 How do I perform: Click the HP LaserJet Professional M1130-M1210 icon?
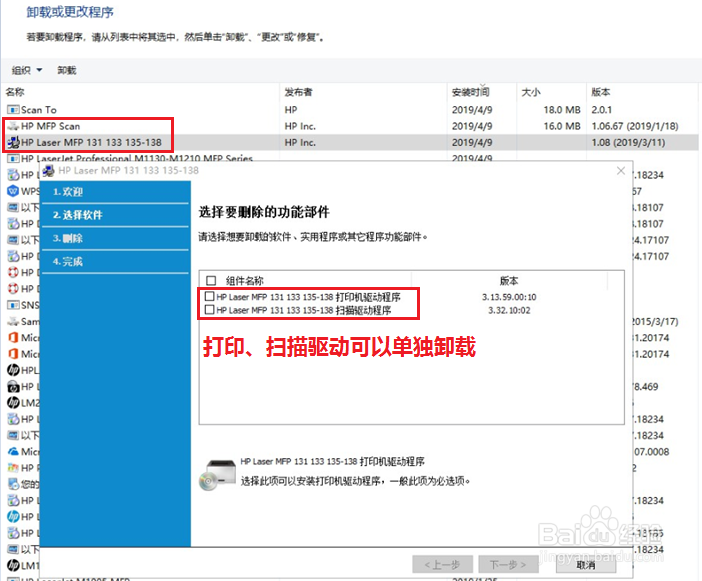coord(13,158)
